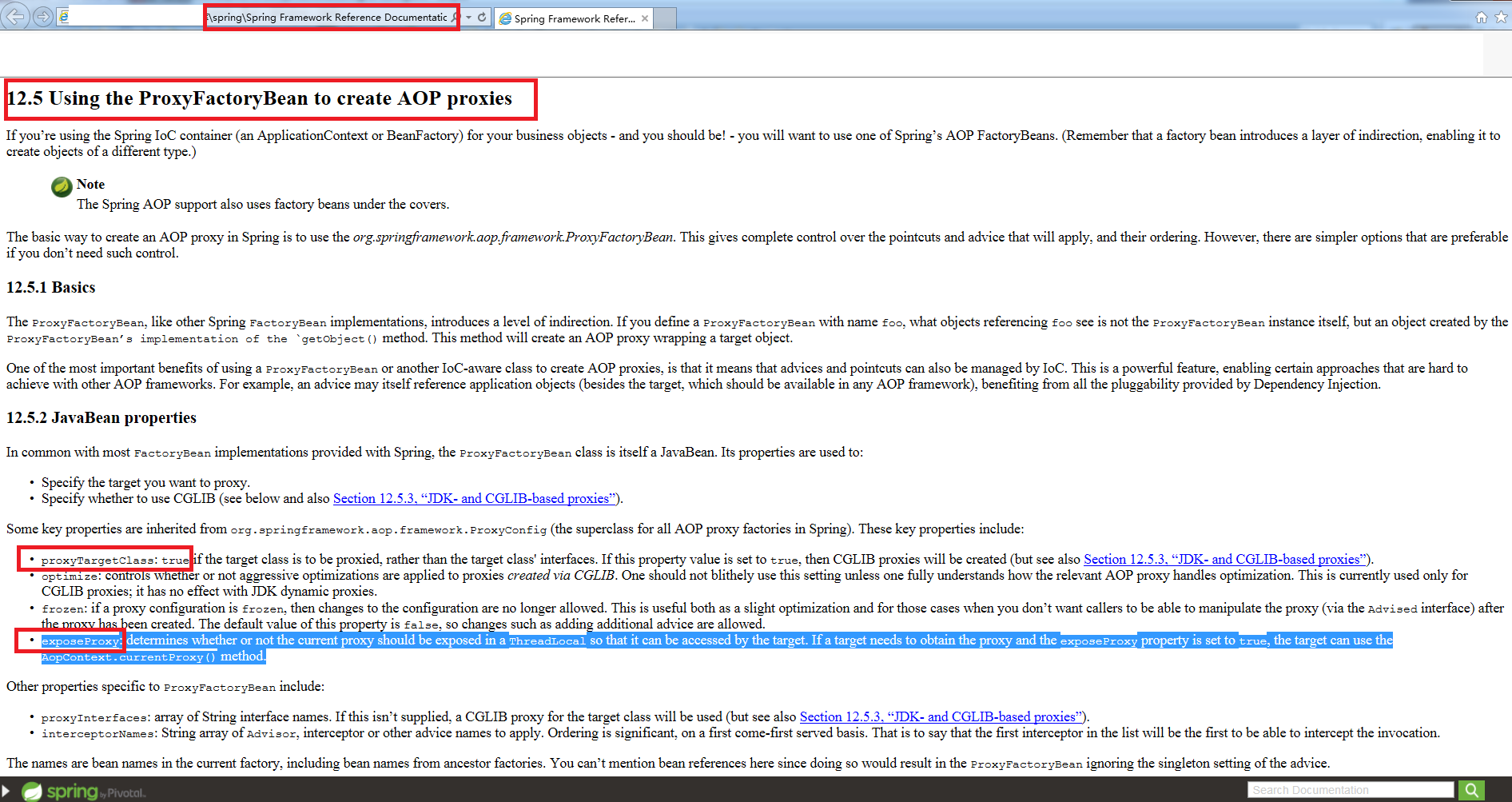Click the green Spring leaf Note icon
The width and height of the screenshot is (1512, 802).
62,186
